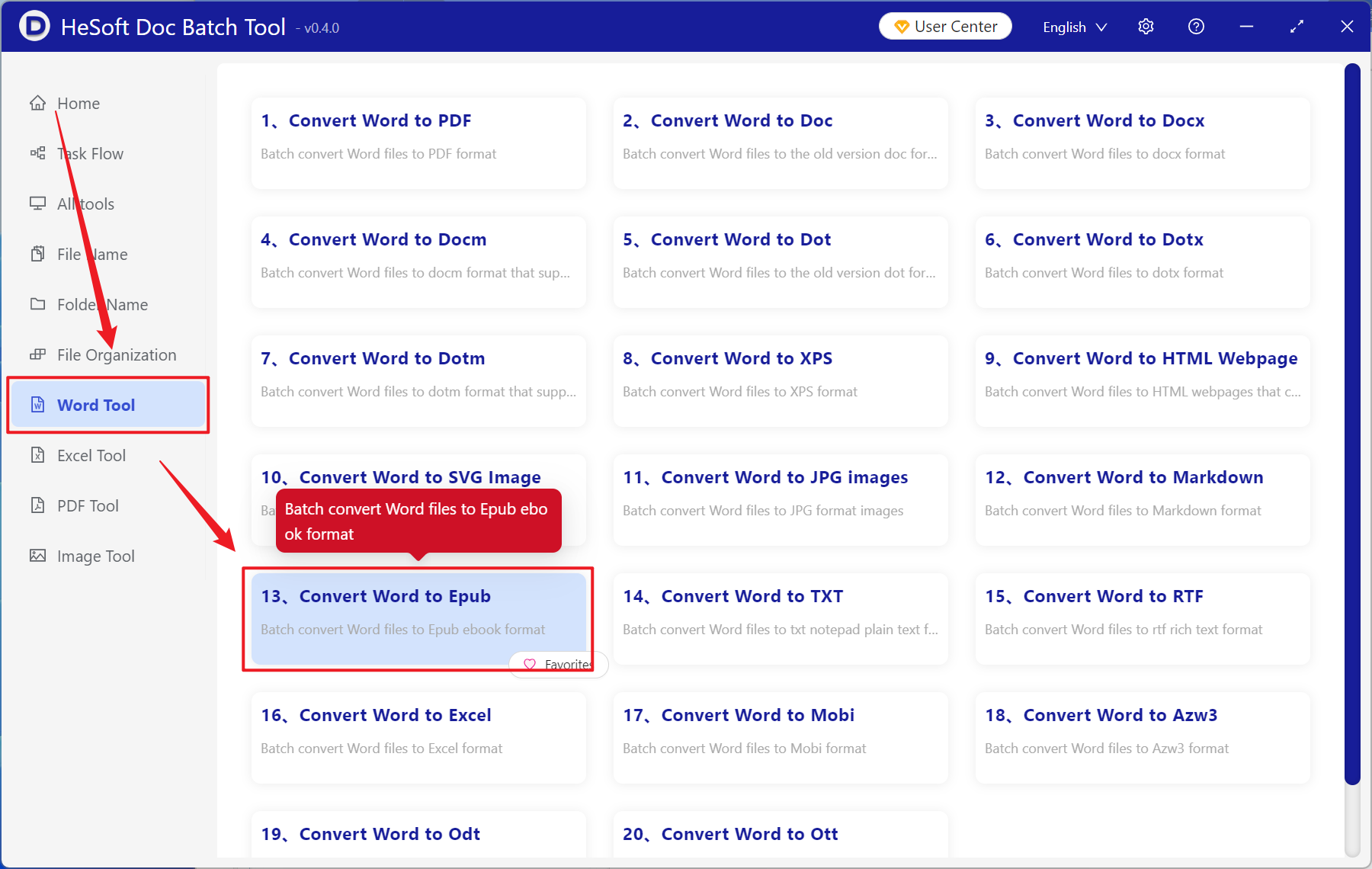The height and width of the screenshot is (869, 1372).
Task: Open Convert Word to PDF card
Action: [x=418, y=143]
